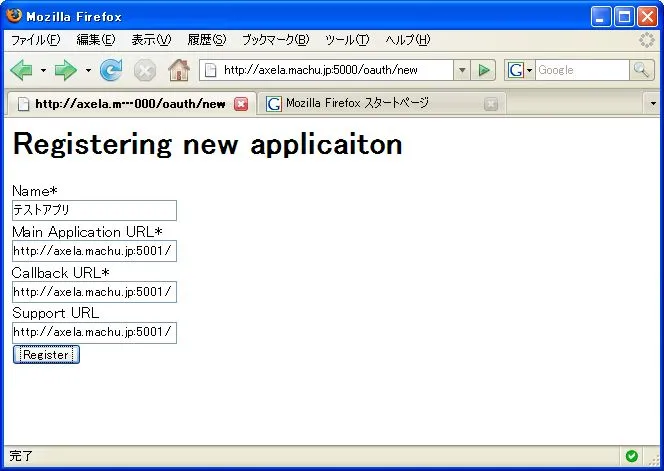Open the Google search engine selector
The width and height of the screenshot is (664, 471).
coord(520,70)
